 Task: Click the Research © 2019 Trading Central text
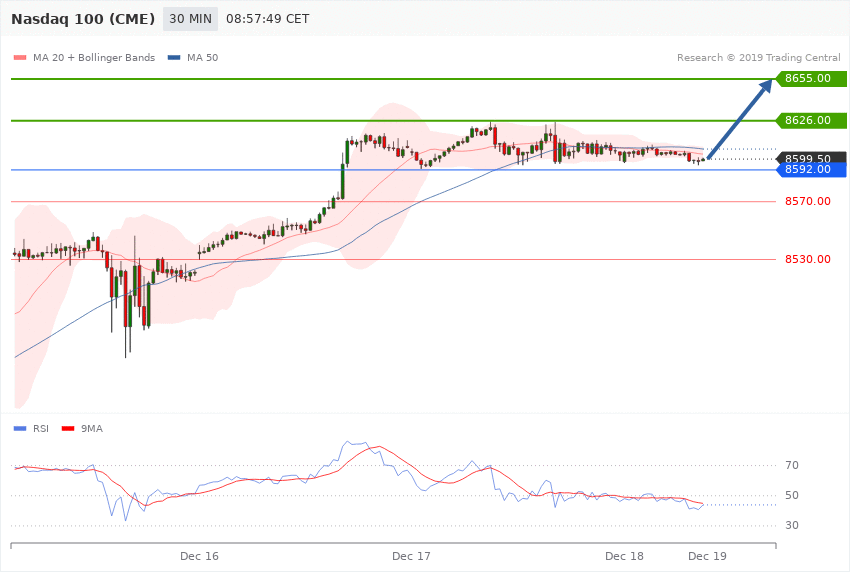758,57
